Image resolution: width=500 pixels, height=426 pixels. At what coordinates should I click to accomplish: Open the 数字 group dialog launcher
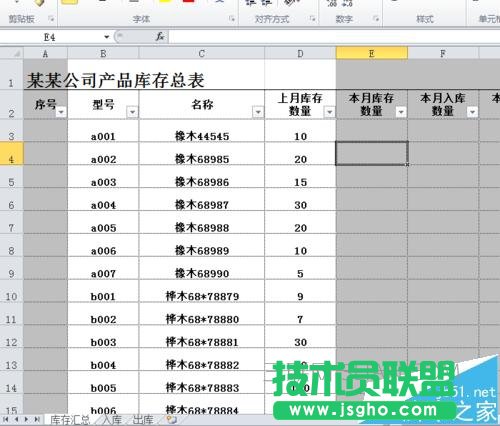(x=376, y=19)
